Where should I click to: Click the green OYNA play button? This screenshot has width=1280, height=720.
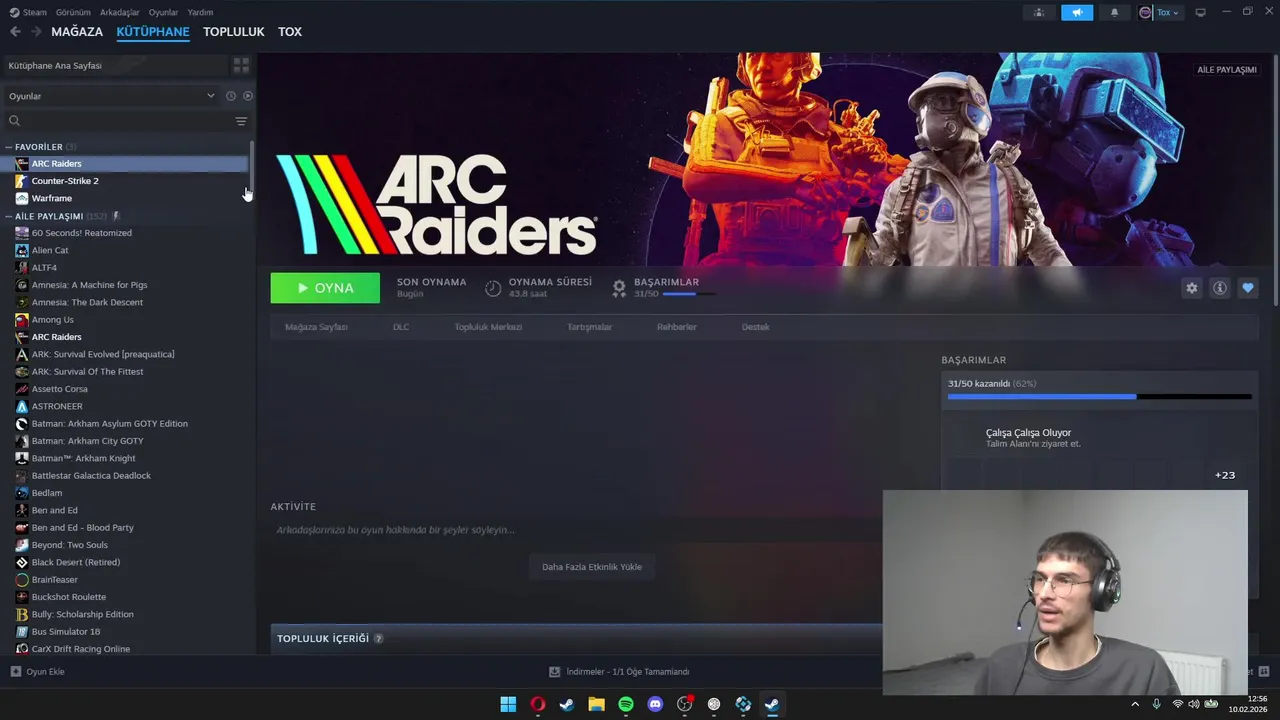325,288
